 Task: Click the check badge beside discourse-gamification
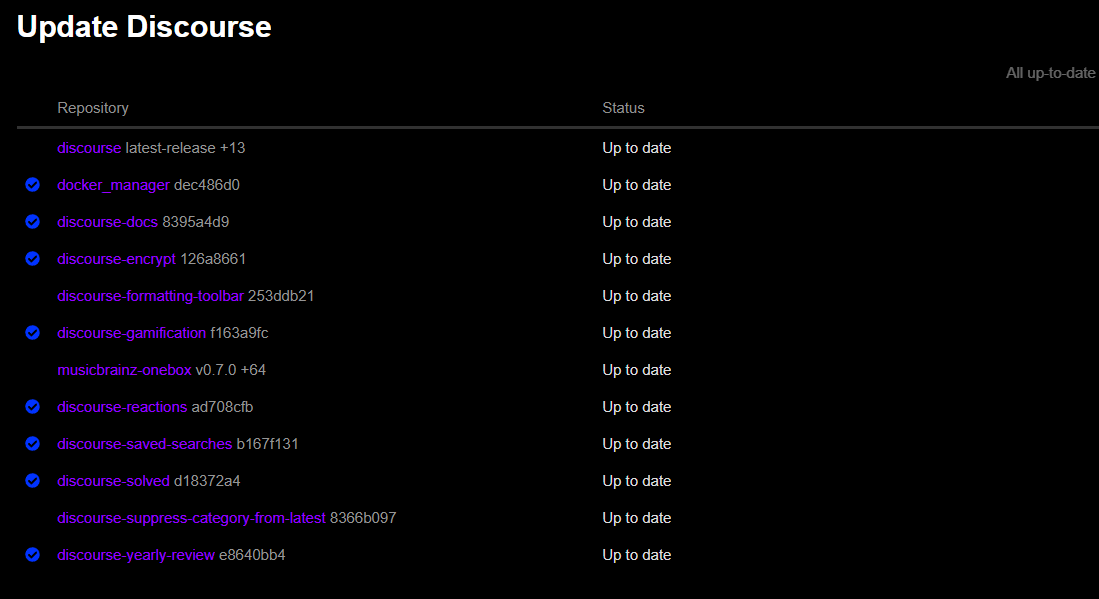click(32, 333)
